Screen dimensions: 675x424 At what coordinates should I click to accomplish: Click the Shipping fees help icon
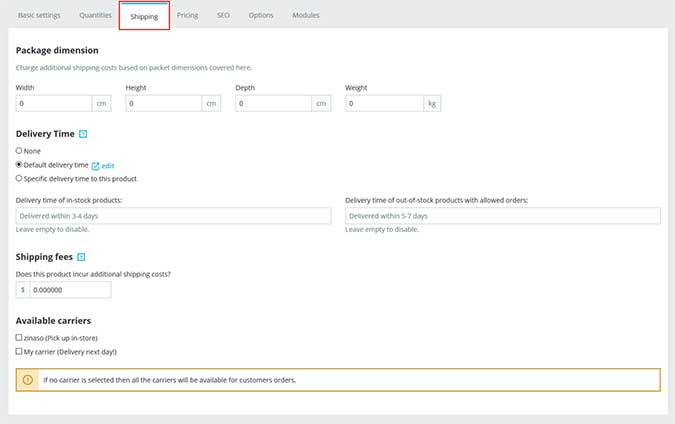81,257
